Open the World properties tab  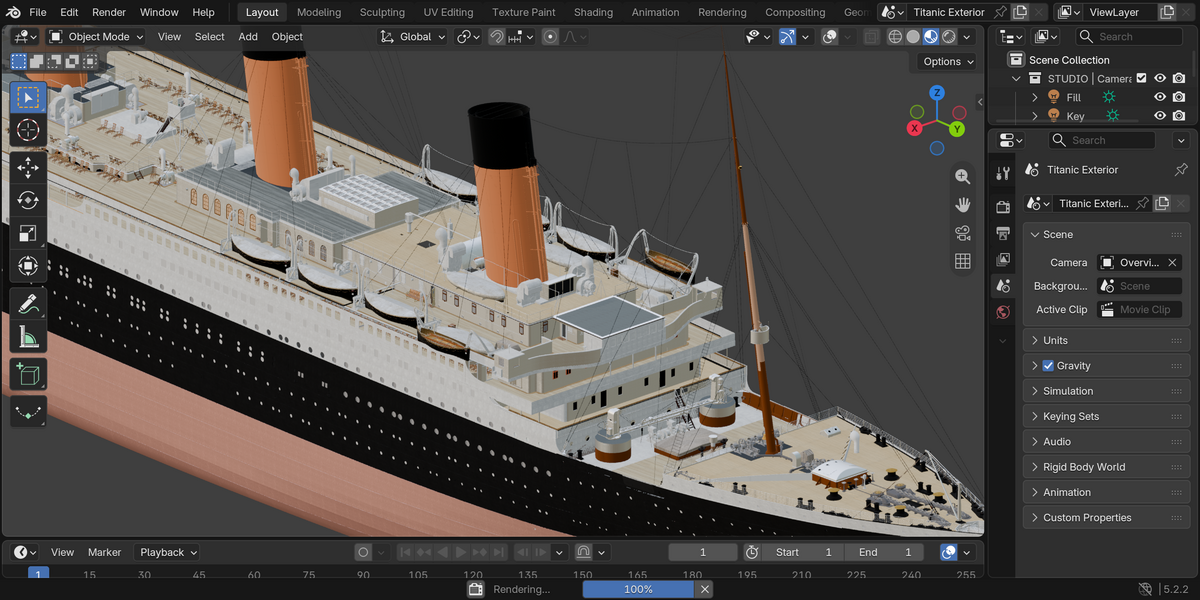[1003, 312]
